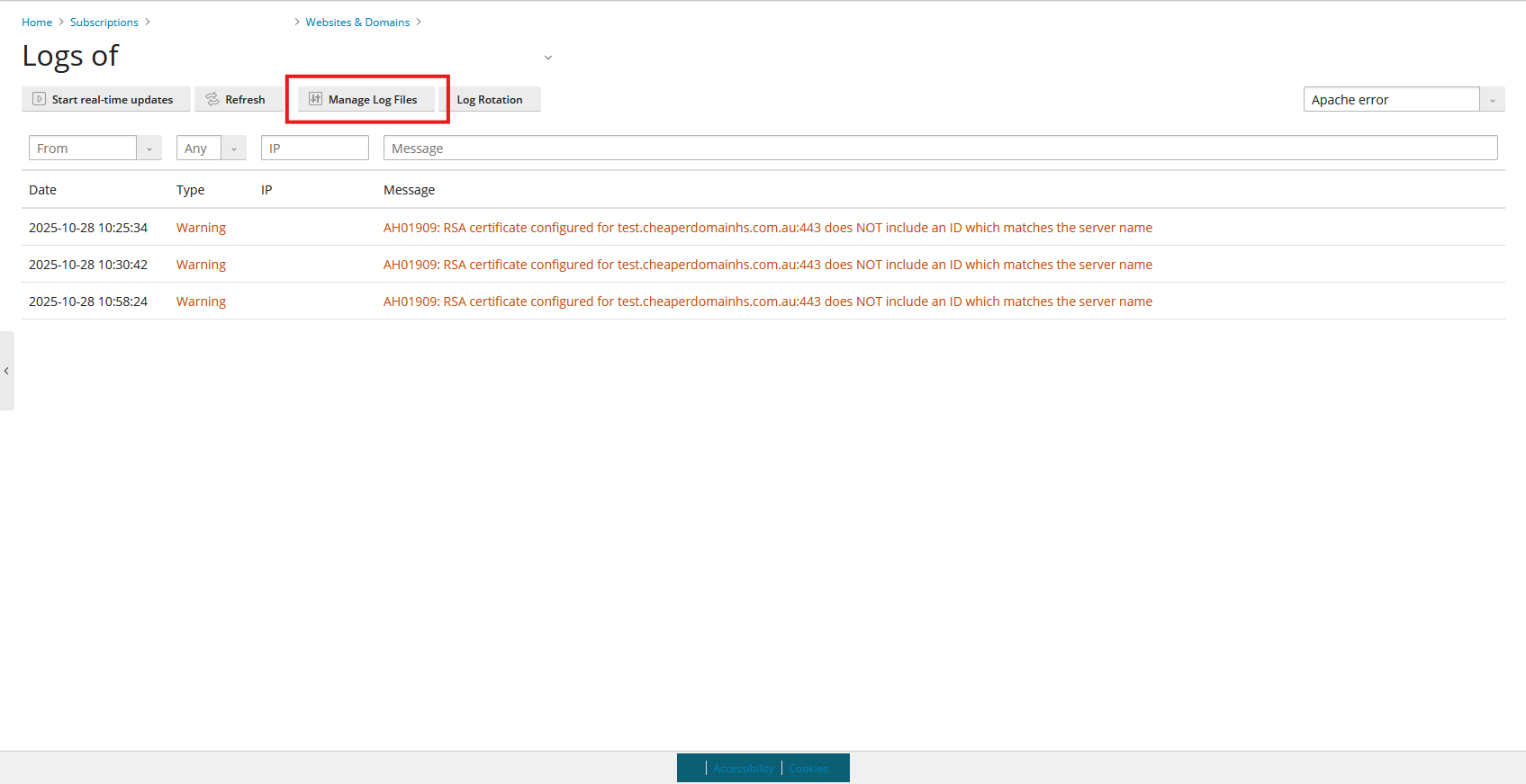Click the From date input field
This screenshot has height=784, width=1526.
click(x=83, y=149)
